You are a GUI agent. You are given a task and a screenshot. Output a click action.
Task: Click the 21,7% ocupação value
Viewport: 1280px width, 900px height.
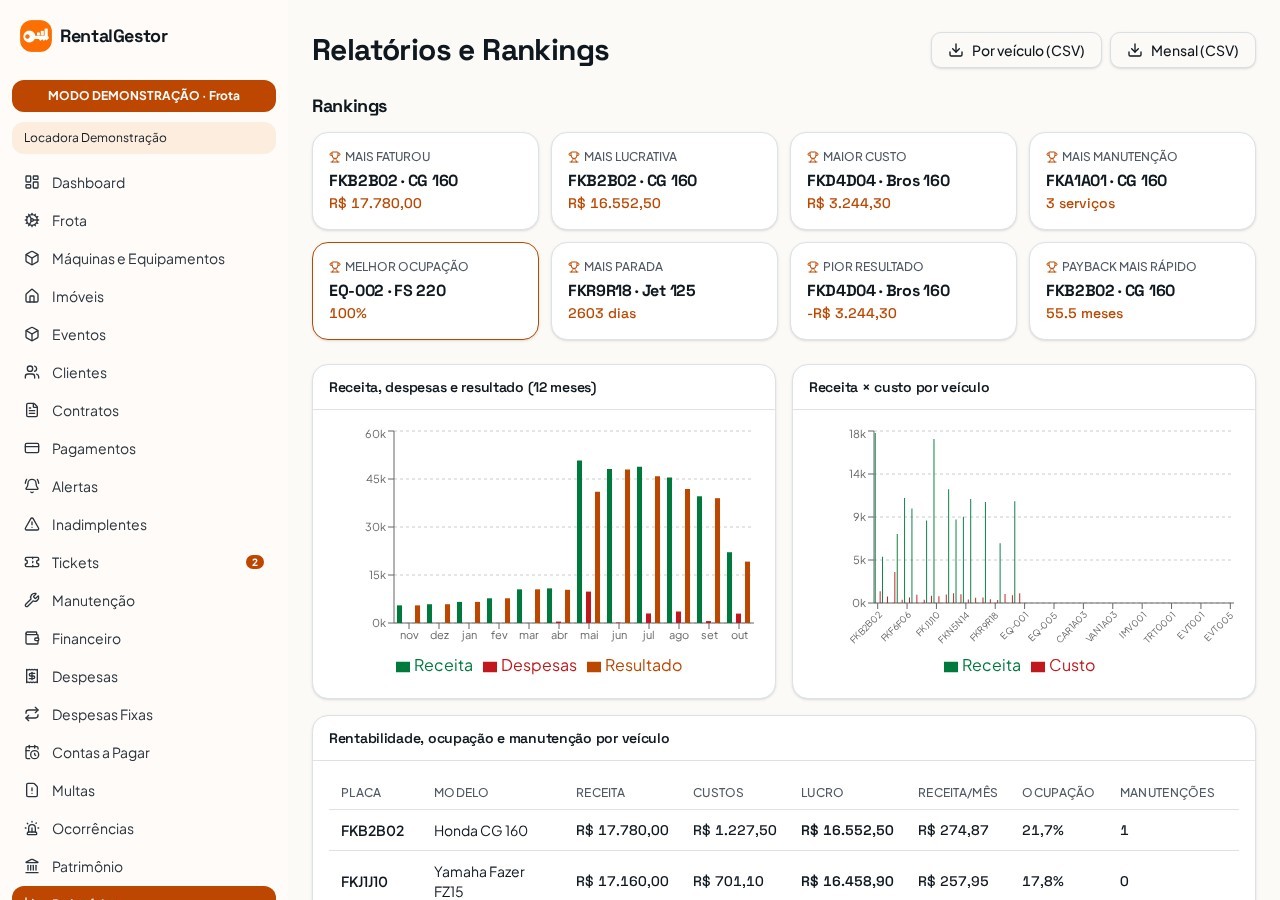pyautogui.click(x=1043, y=830)
